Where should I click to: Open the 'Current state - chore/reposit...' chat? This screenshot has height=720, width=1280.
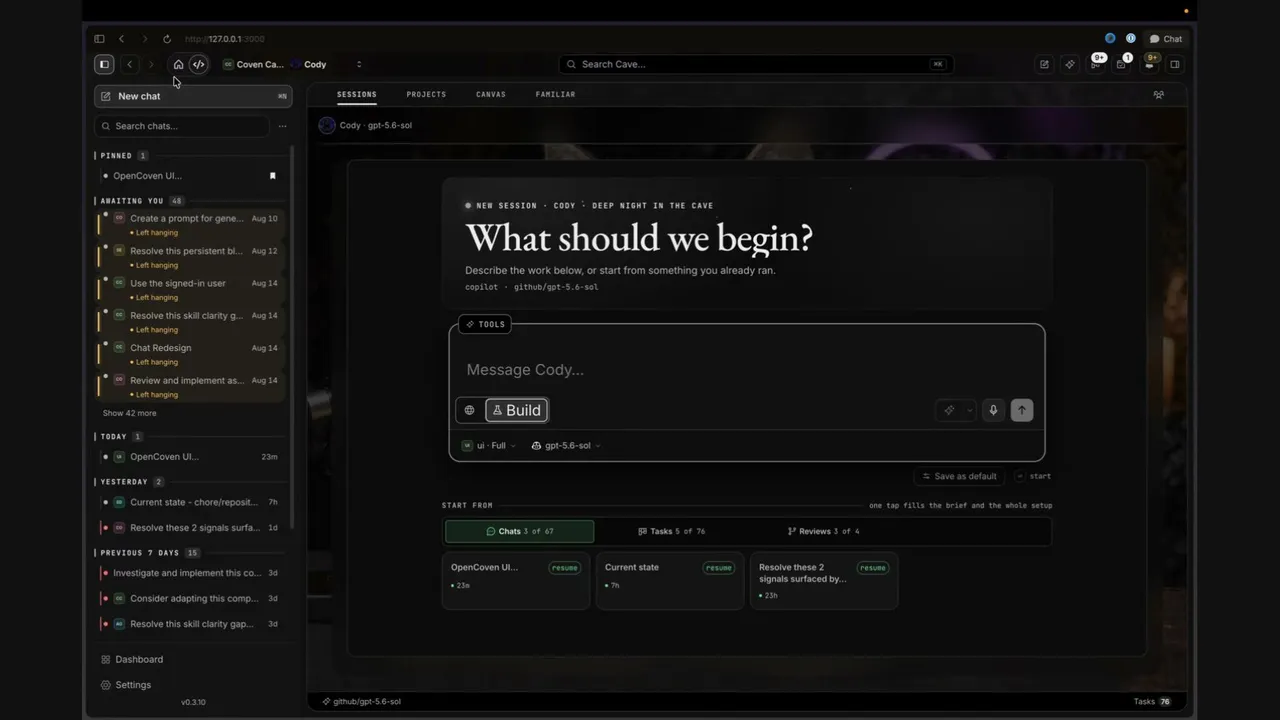[190, 502]
